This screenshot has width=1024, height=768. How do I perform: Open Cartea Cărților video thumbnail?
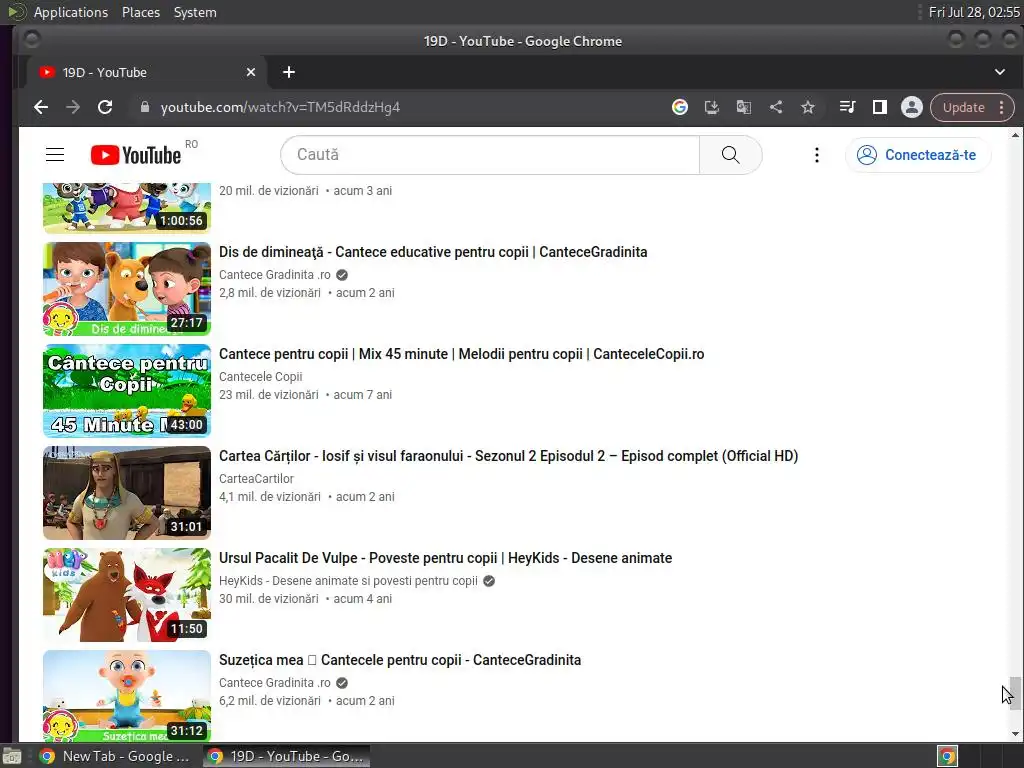(x=127, y=492)
